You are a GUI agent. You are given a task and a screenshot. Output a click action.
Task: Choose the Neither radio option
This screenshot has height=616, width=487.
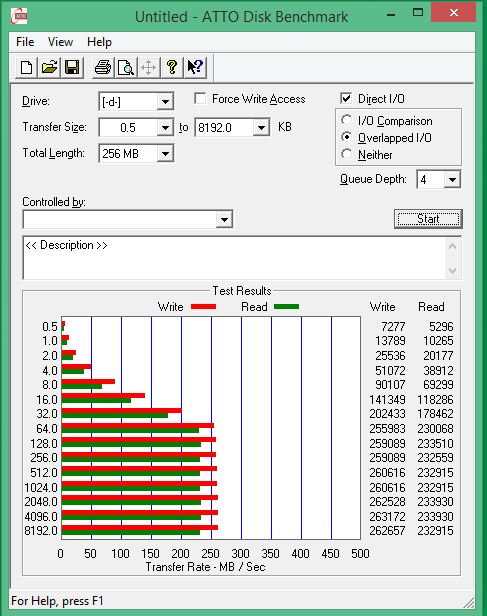click(346, 154)
